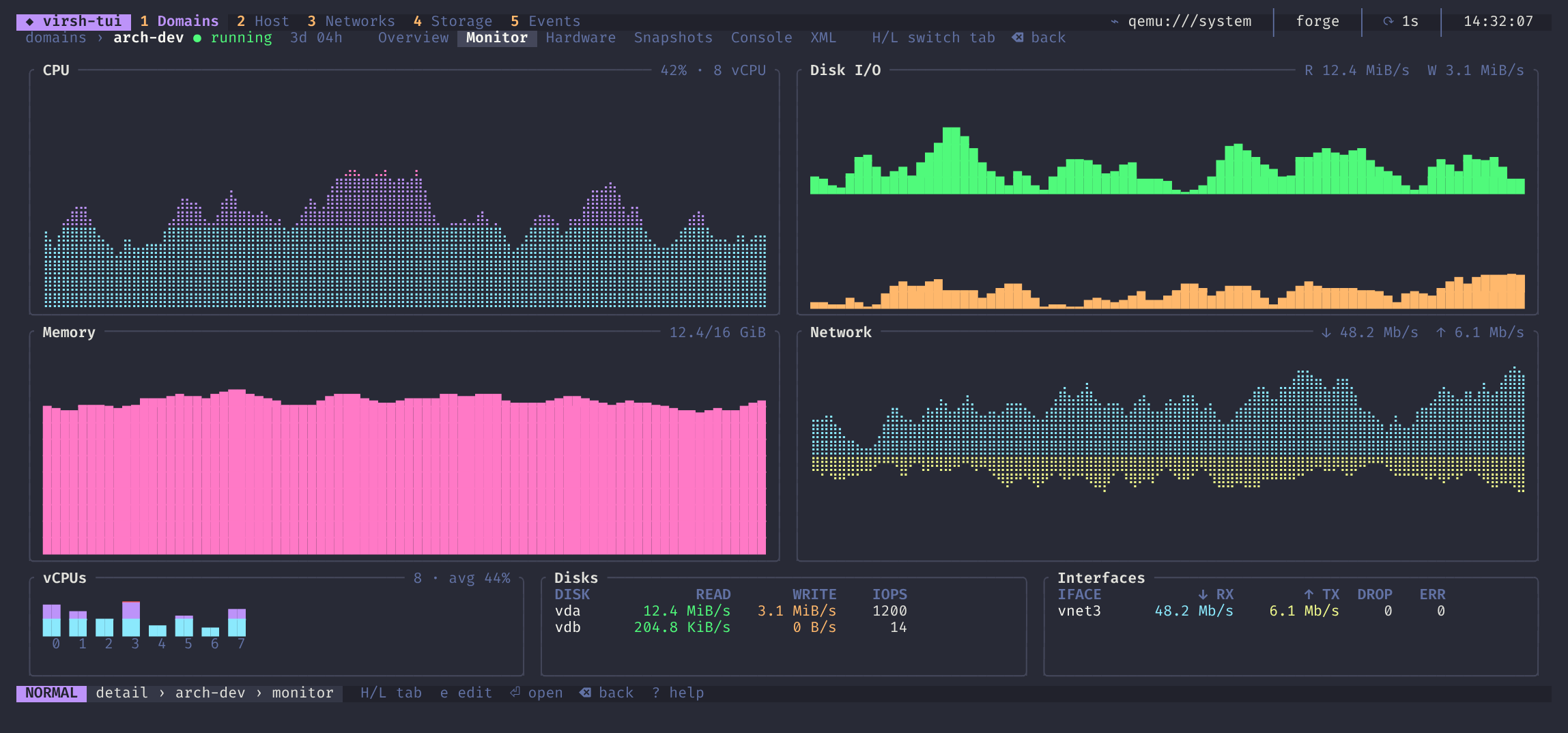The height and width of the screenshot is (733, 1568).
Task: Click the virsh-tui diamond logo icon
Action: click(30, 21)
